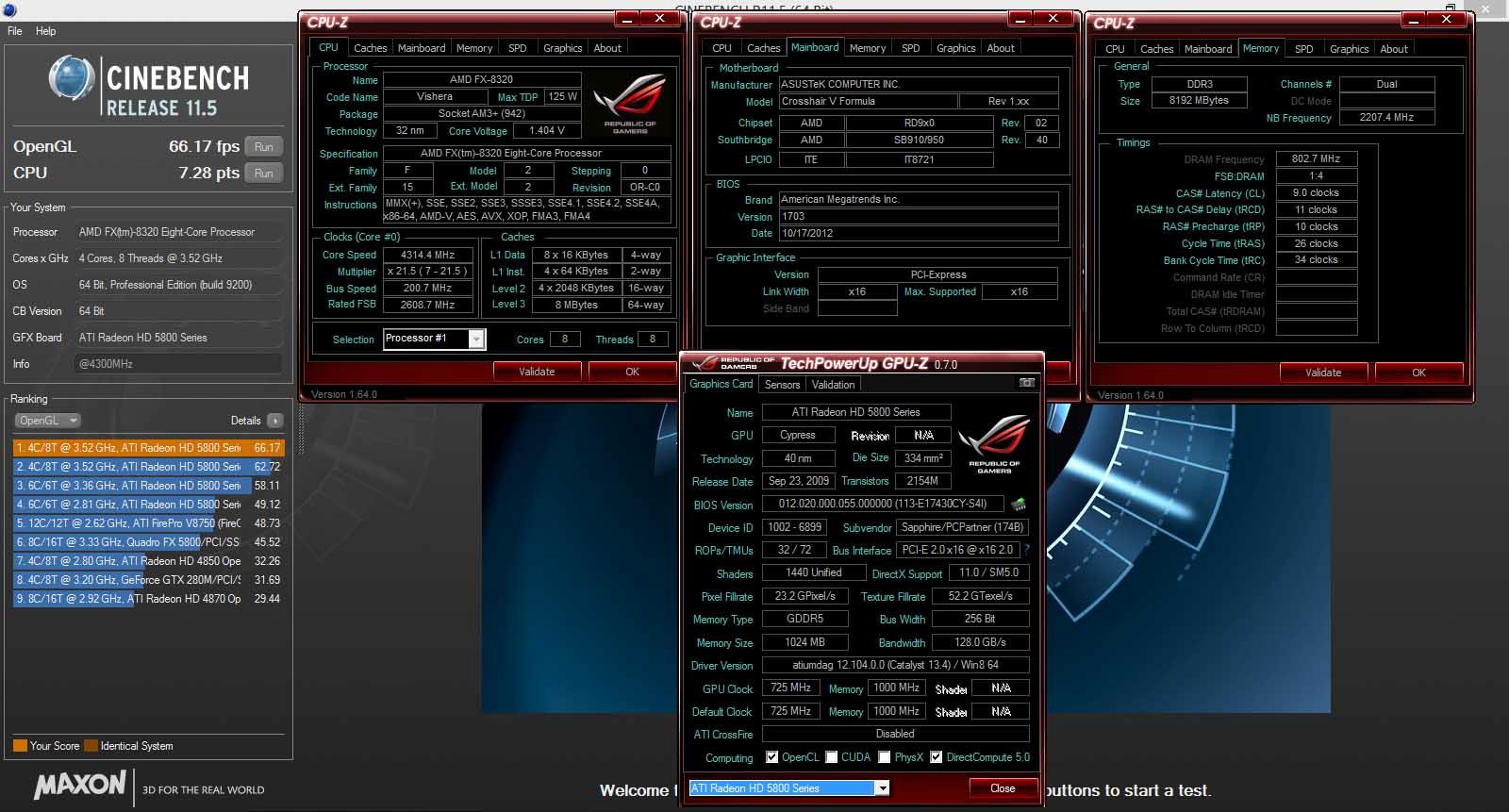
Task: Click the GPU-Z BIOS Version field
Action: [882, 505]
